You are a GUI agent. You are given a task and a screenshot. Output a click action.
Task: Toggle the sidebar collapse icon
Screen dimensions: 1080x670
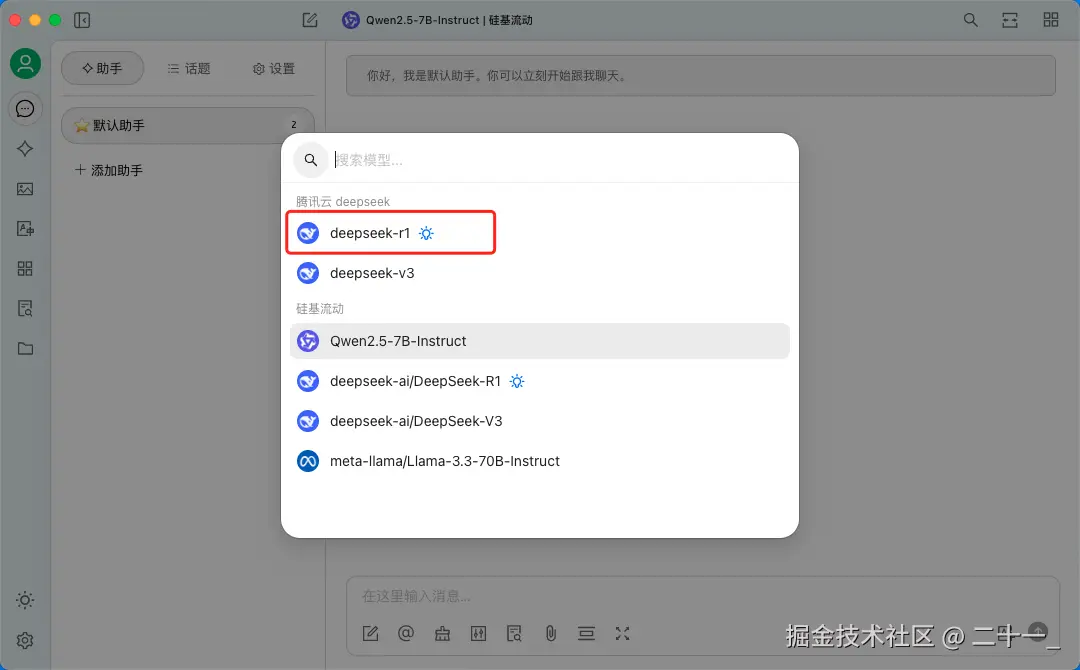coord(82,20)
